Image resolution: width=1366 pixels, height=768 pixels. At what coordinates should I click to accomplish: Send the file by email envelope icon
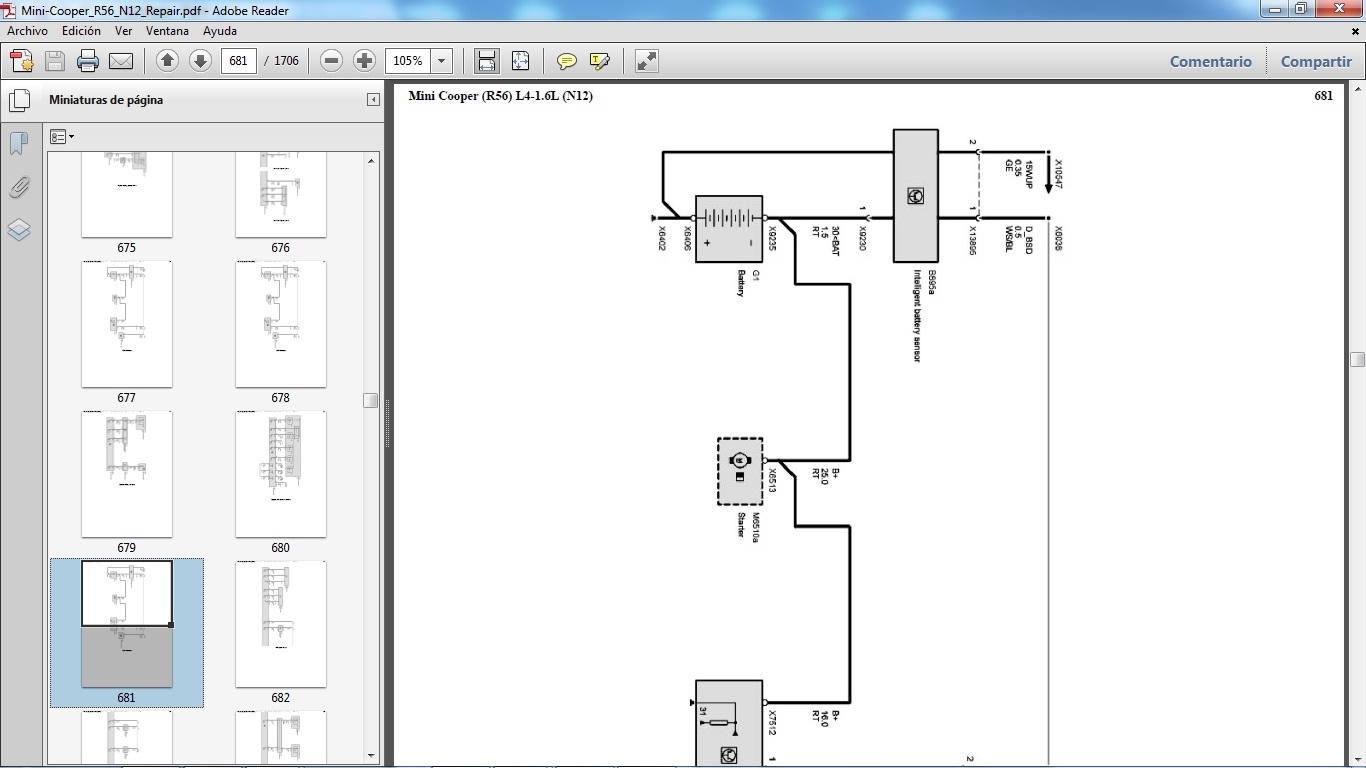pyautogui.click(x=121, y=61)
